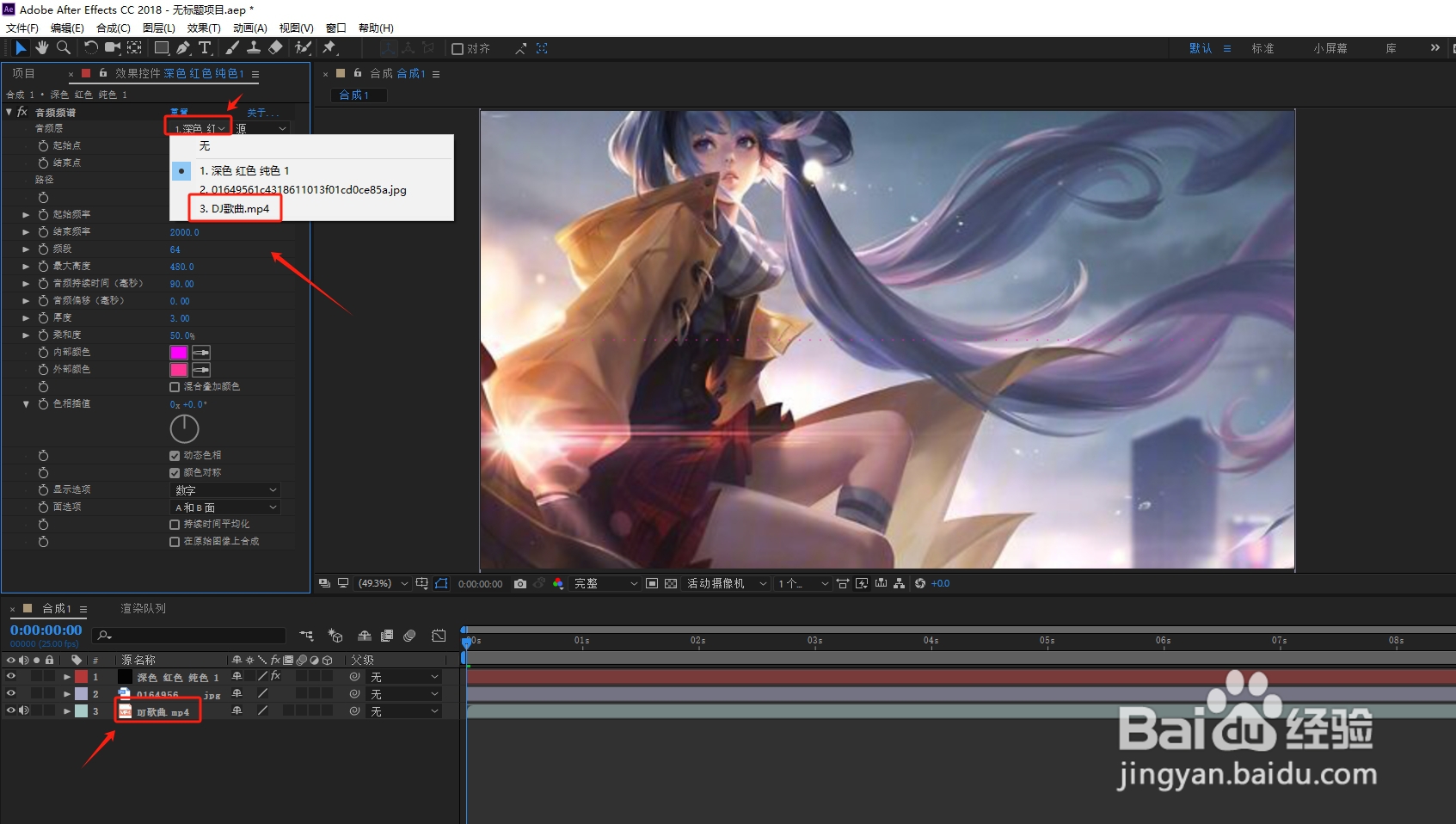The width and height of the screenshot is (1456, 824).
Task: Enable the 在原始图像上合成 checkbox
Action: tap(175, 542)
